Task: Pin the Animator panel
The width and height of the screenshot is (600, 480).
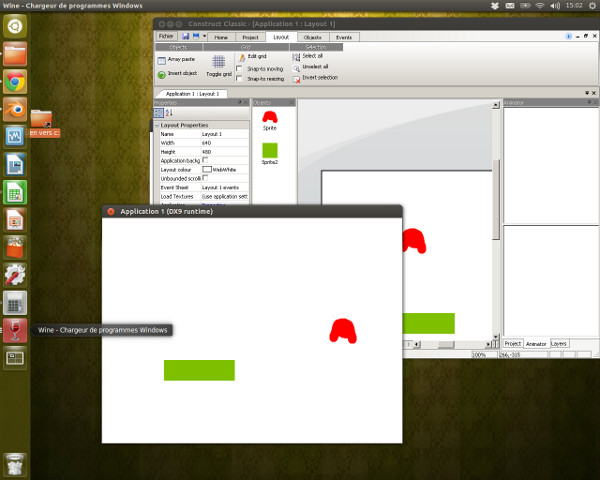Action: click(x=589, y=102)
